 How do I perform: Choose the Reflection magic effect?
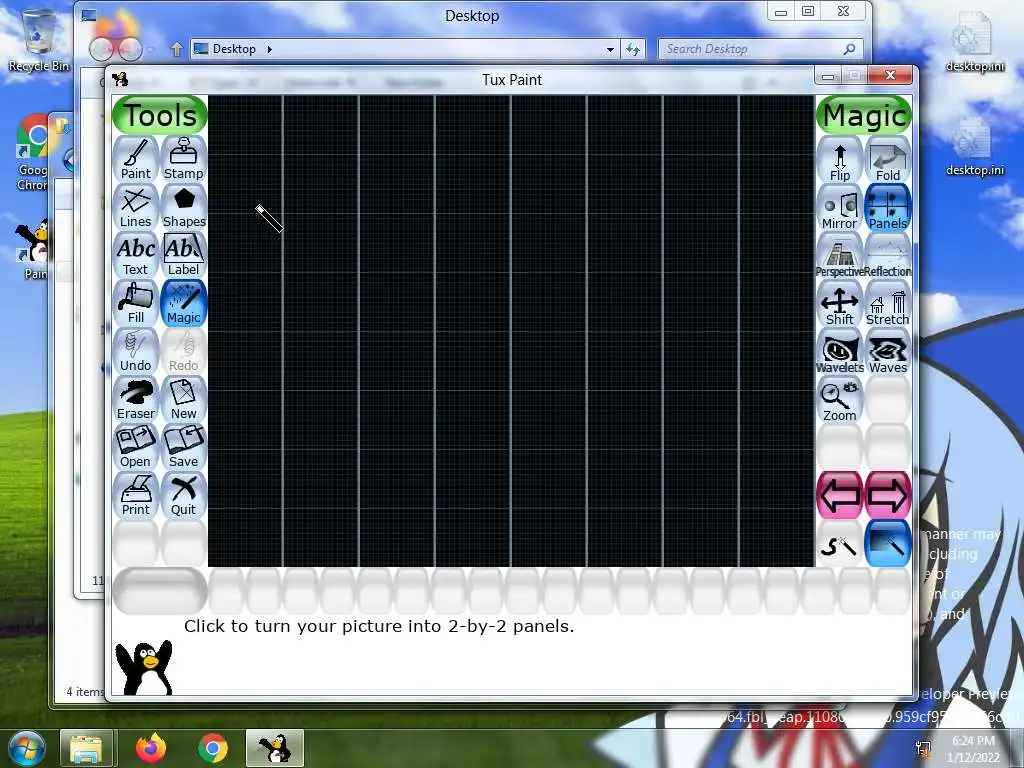[x=888, y=257]
